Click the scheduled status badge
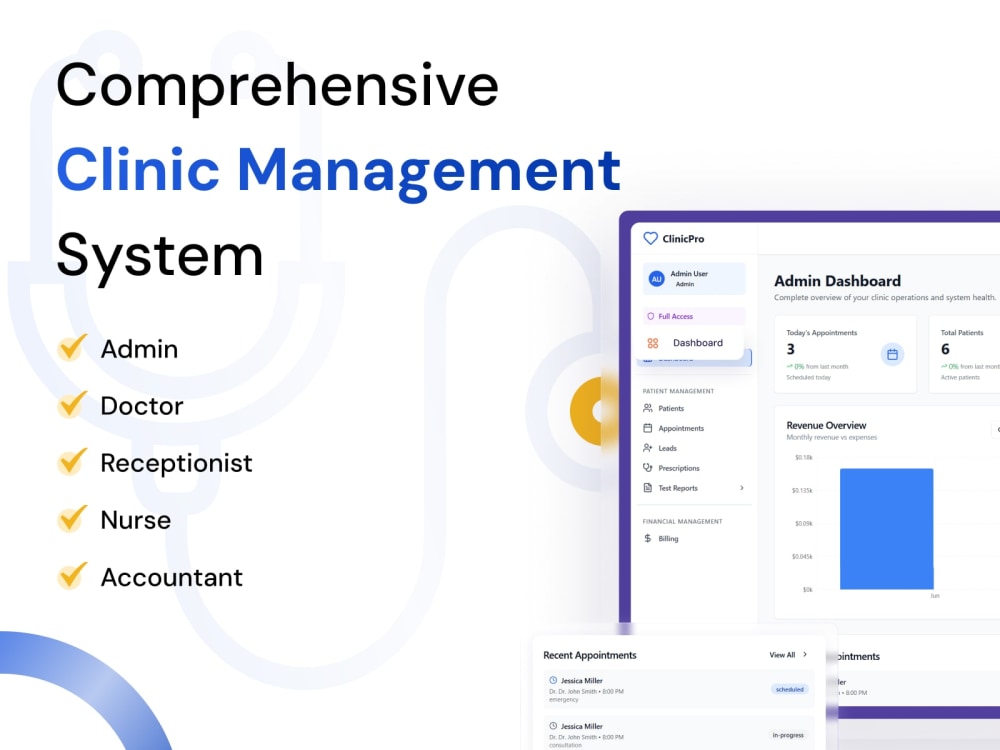Screen dimensions: 1000x750 click(790, 689)
